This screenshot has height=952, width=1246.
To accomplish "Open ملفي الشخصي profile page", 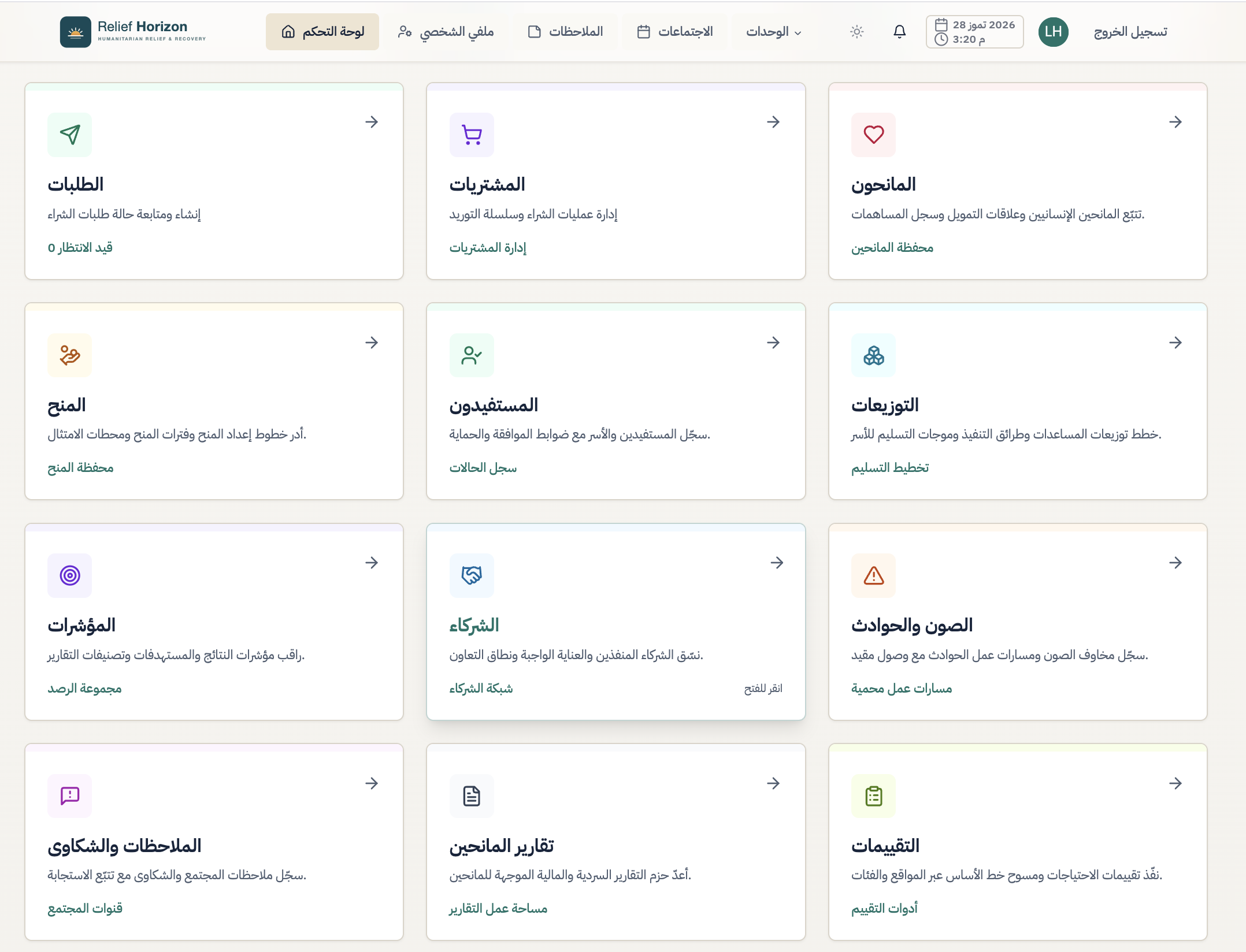I will (x=446, y=32).
